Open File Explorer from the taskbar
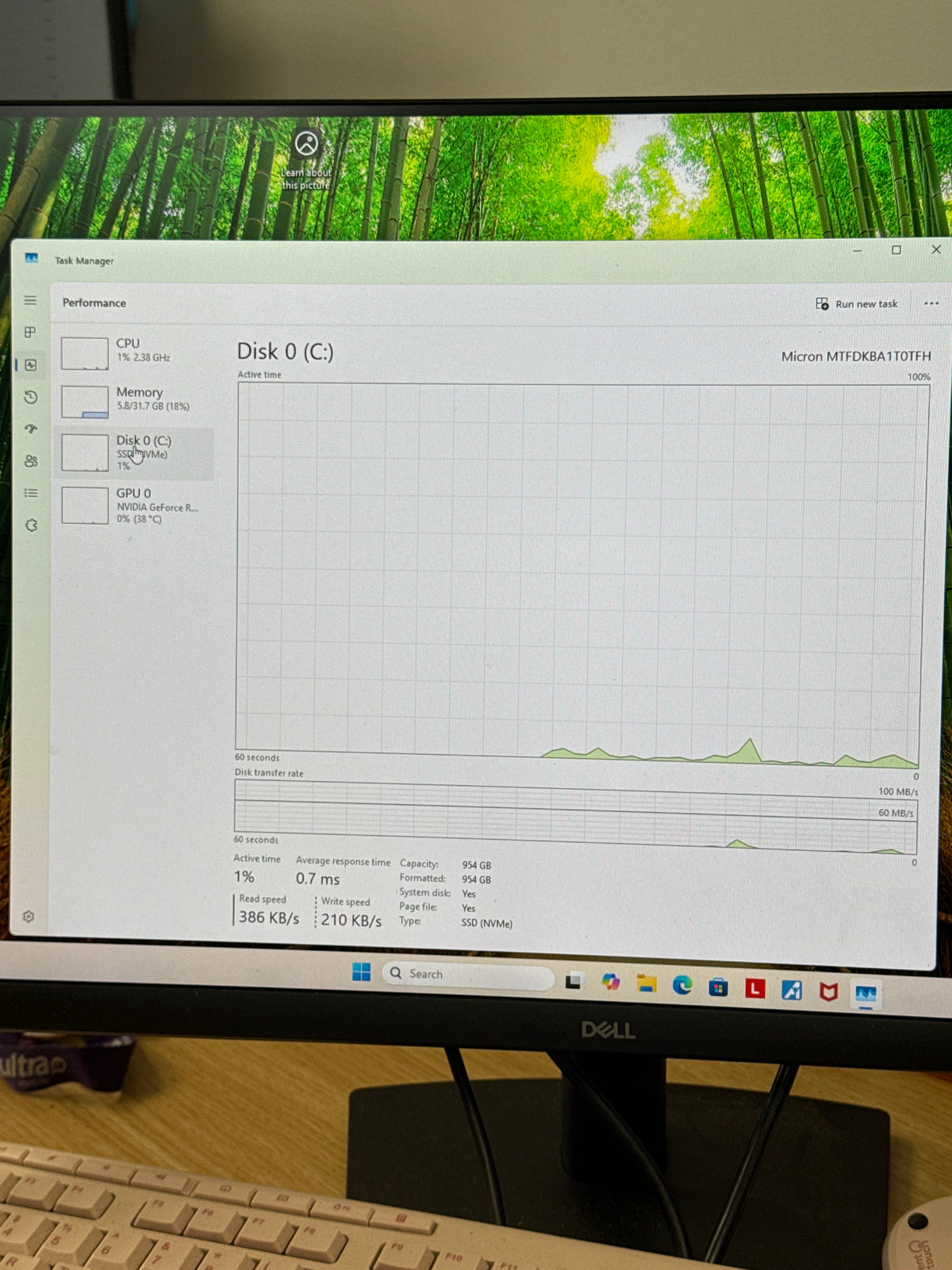The image size is (952, 1270). (x=647, y=984)
